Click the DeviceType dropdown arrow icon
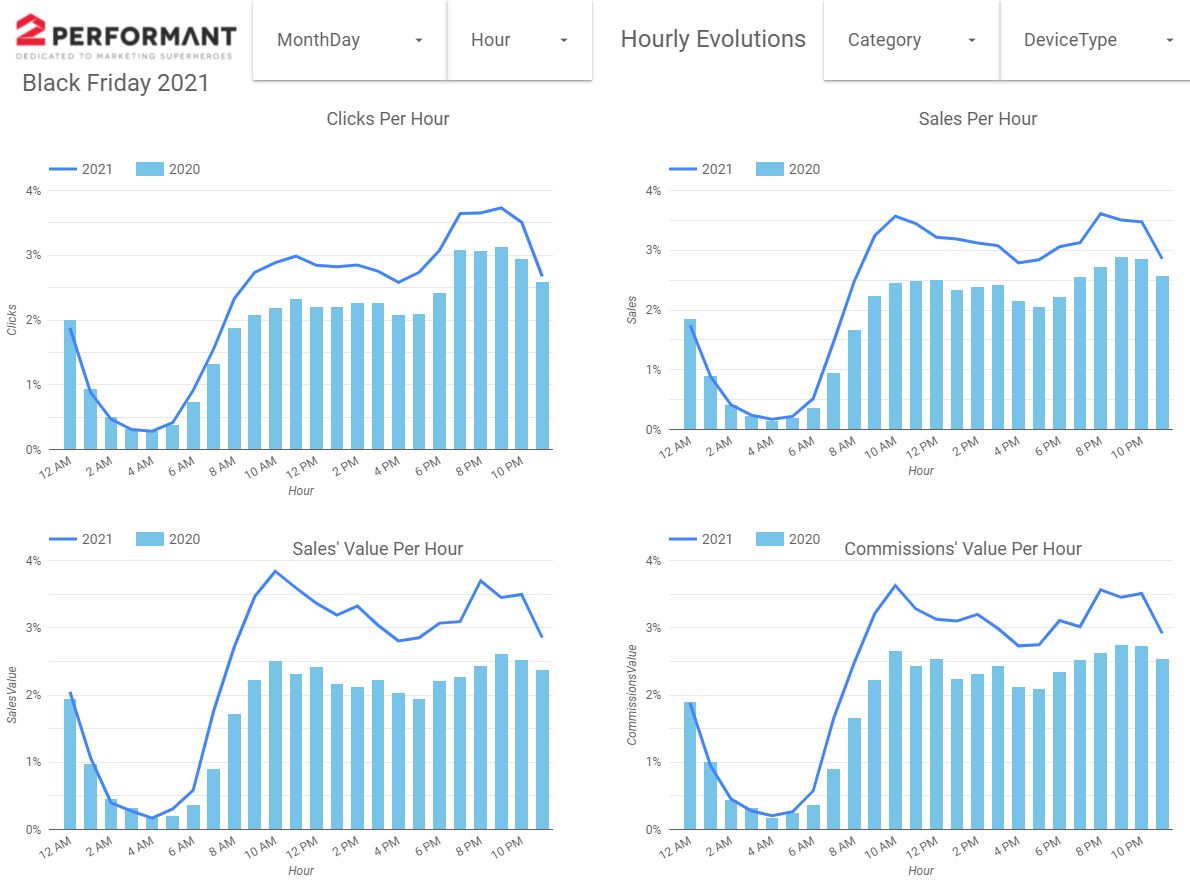Viewport: 1190px width, 893px height. coord(1170,40)
